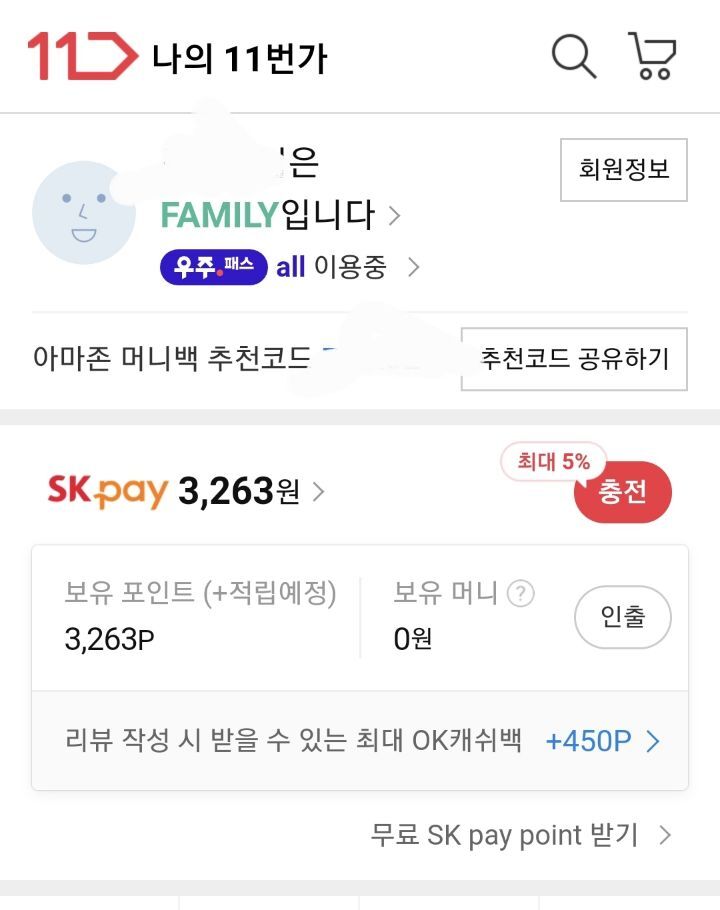This screenshot has width=720, height=910.
Task: Tap the smiley profile avatar
Action: point(83,212)
